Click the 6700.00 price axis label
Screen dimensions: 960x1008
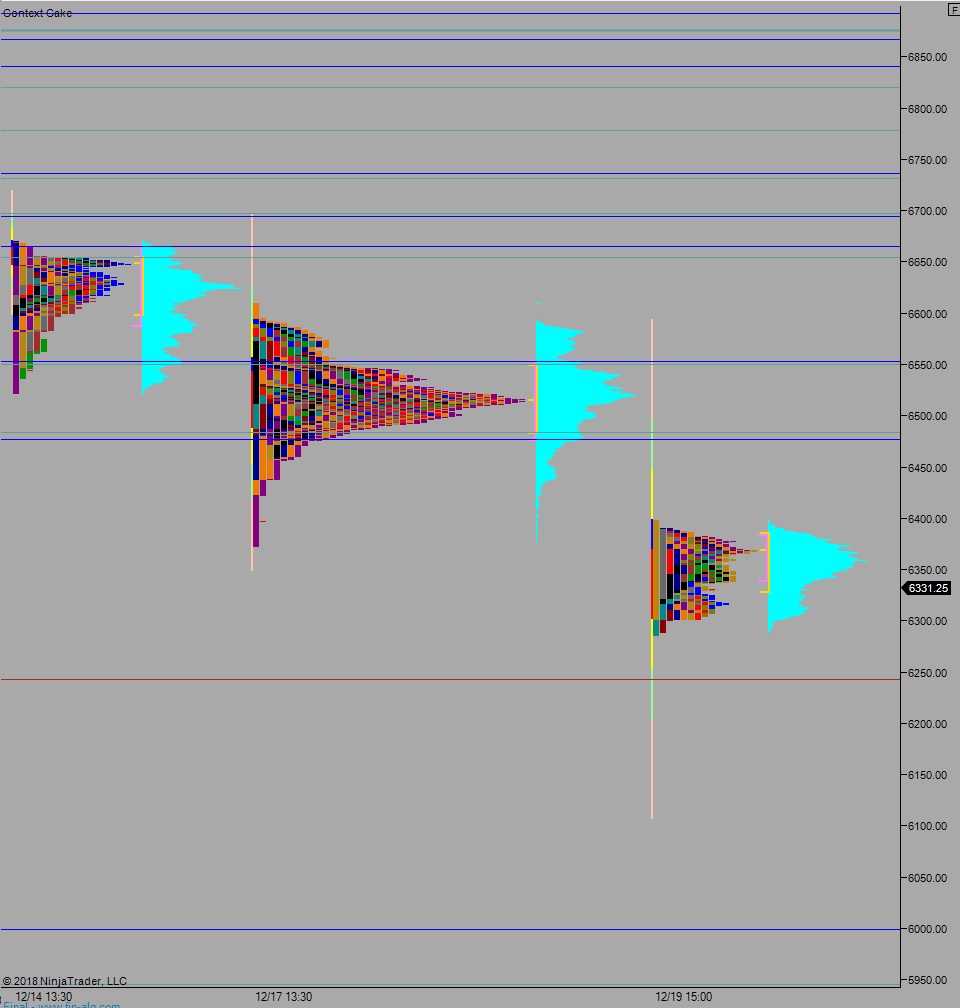pos(927,211)
